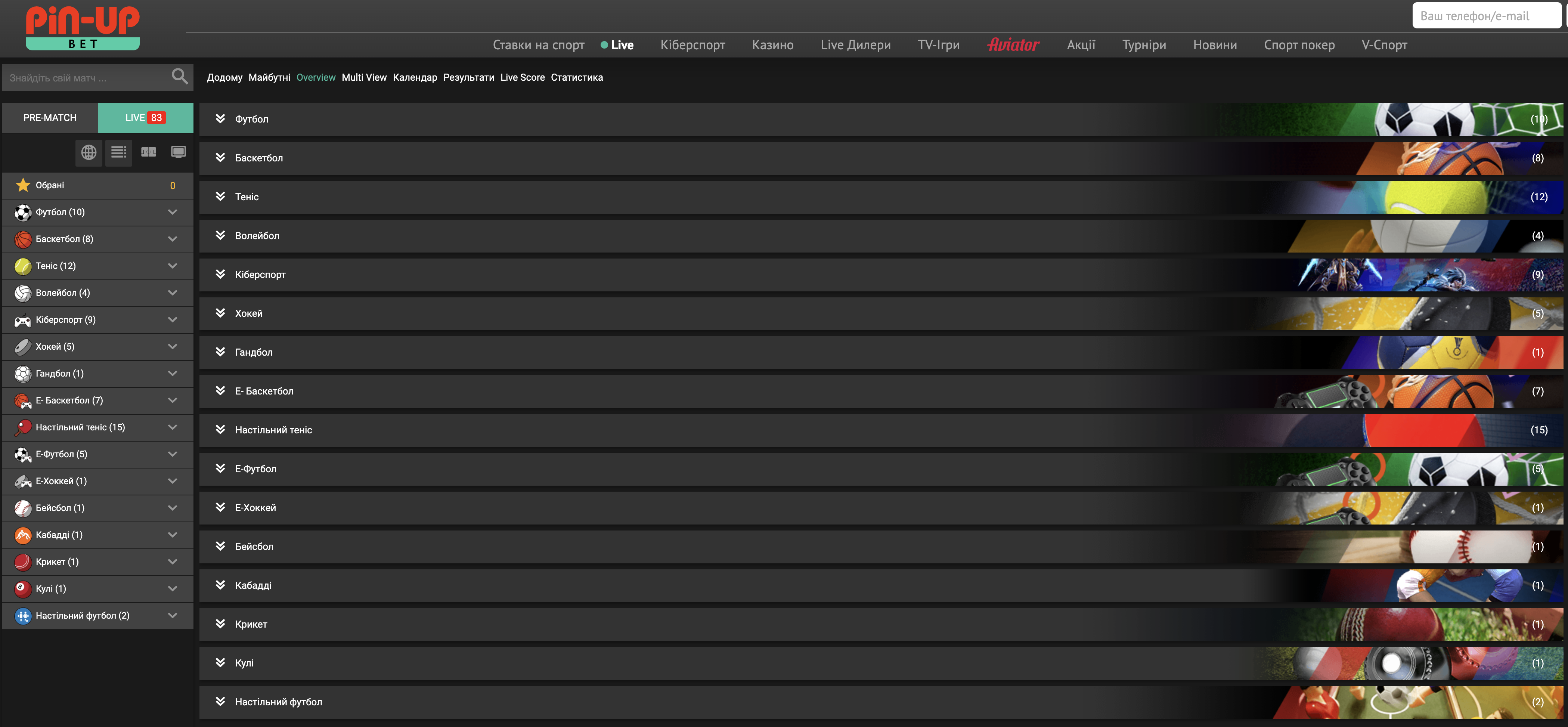Expand Футбол (10) in the sidebar
This screenshot has height=727, width=1568.
pyautogui.click(x=172, y=212)
